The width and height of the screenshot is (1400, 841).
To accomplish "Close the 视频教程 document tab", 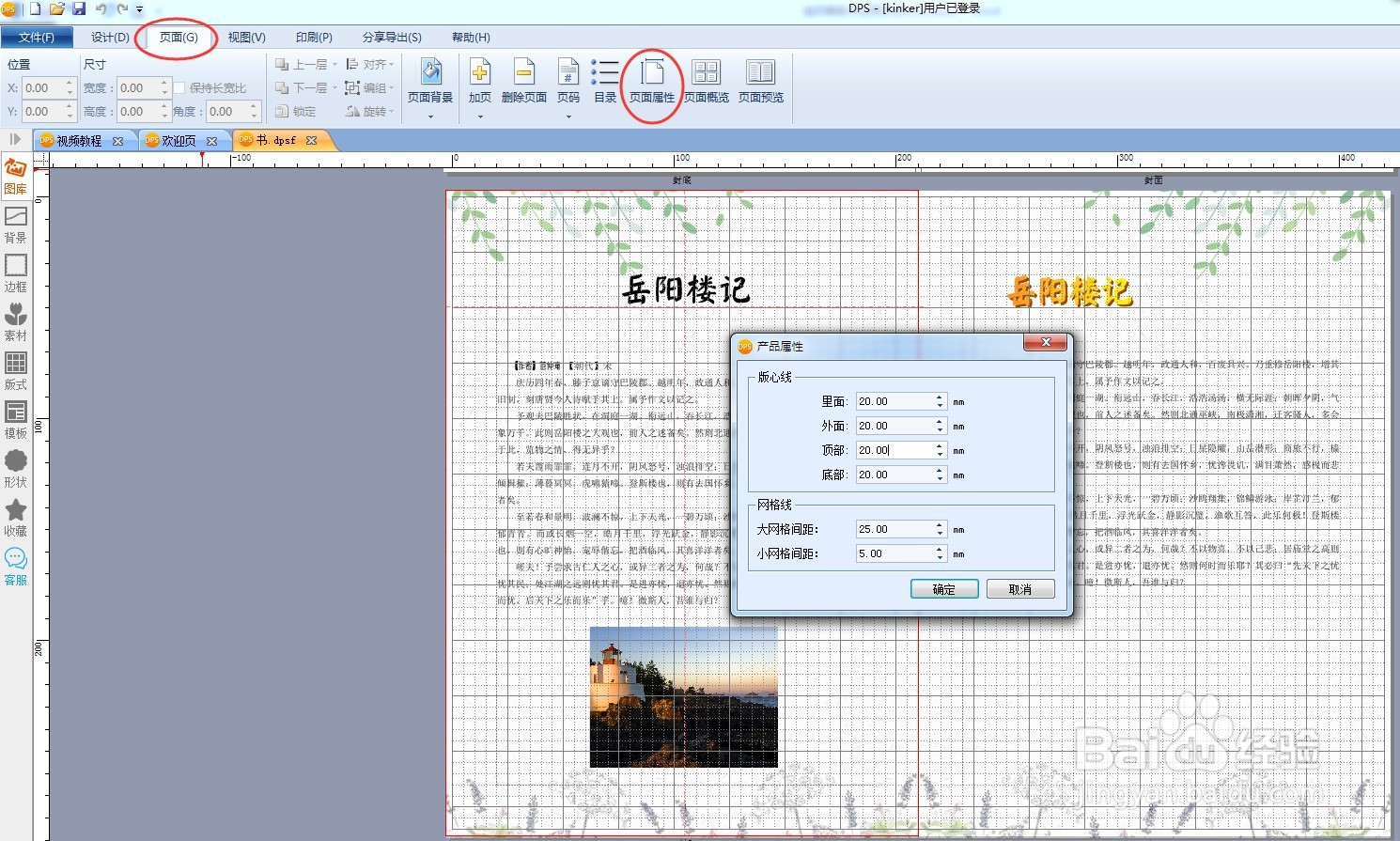I will (117, 141).
